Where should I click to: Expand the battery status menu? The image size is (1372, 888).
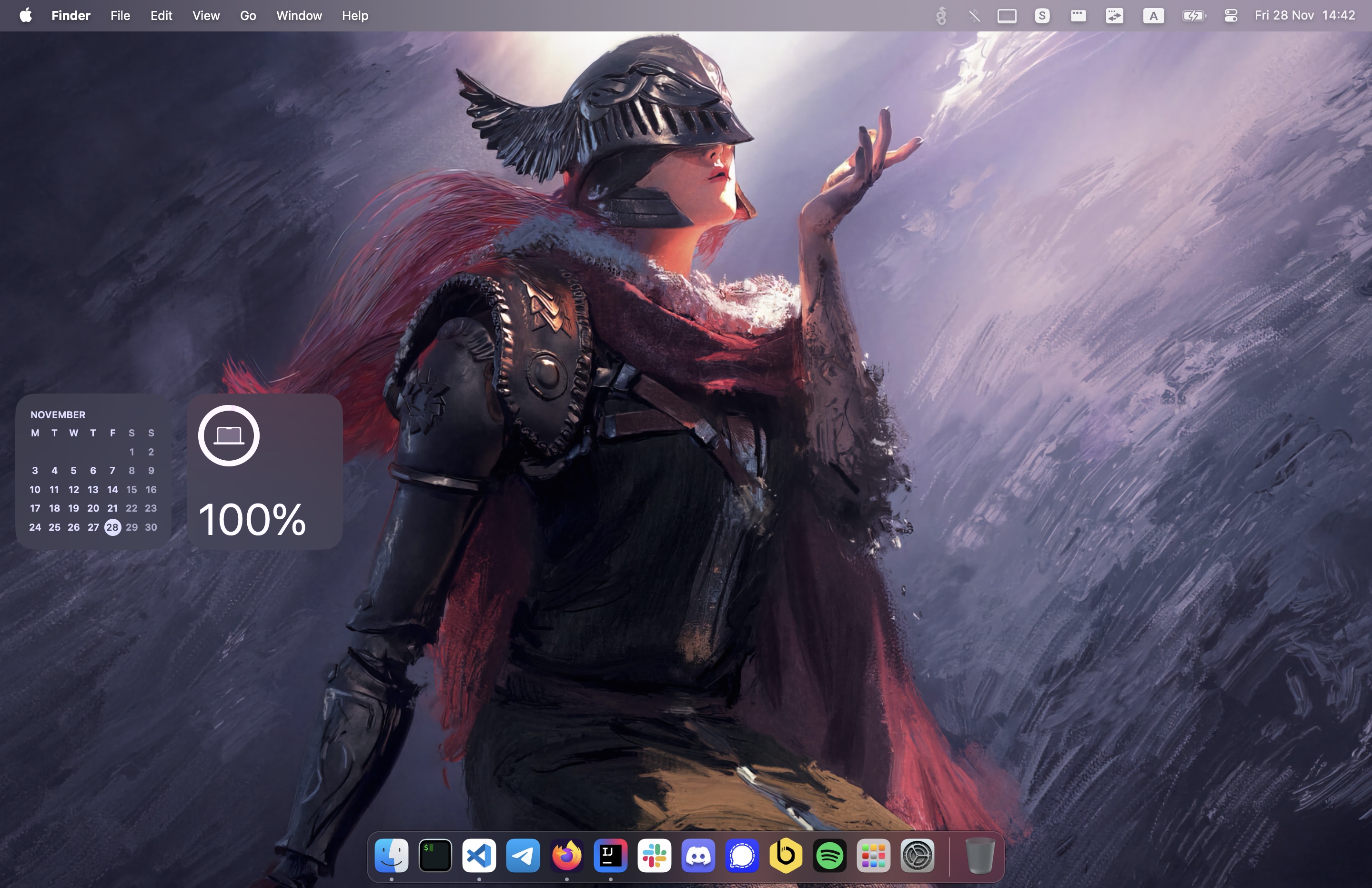(1193, 16)
